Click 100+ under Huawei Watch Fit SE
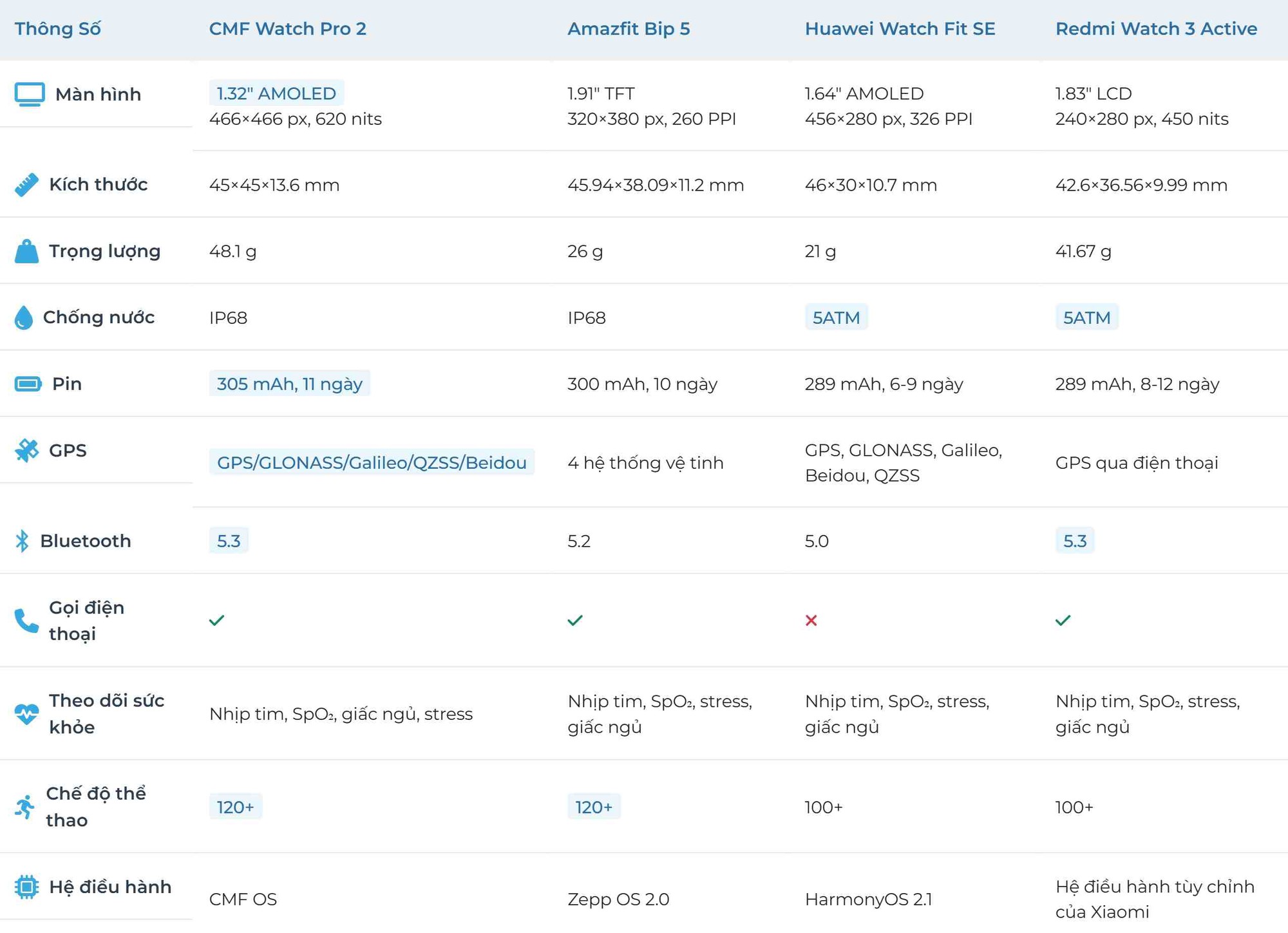 (824, 807)
